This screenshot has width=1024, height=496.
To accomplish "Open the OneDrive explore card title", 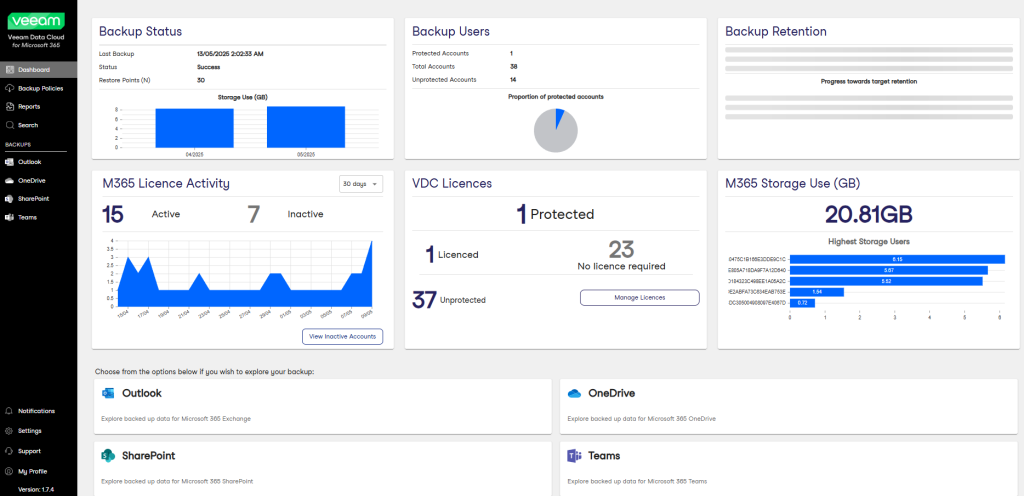I will [611, 394].
